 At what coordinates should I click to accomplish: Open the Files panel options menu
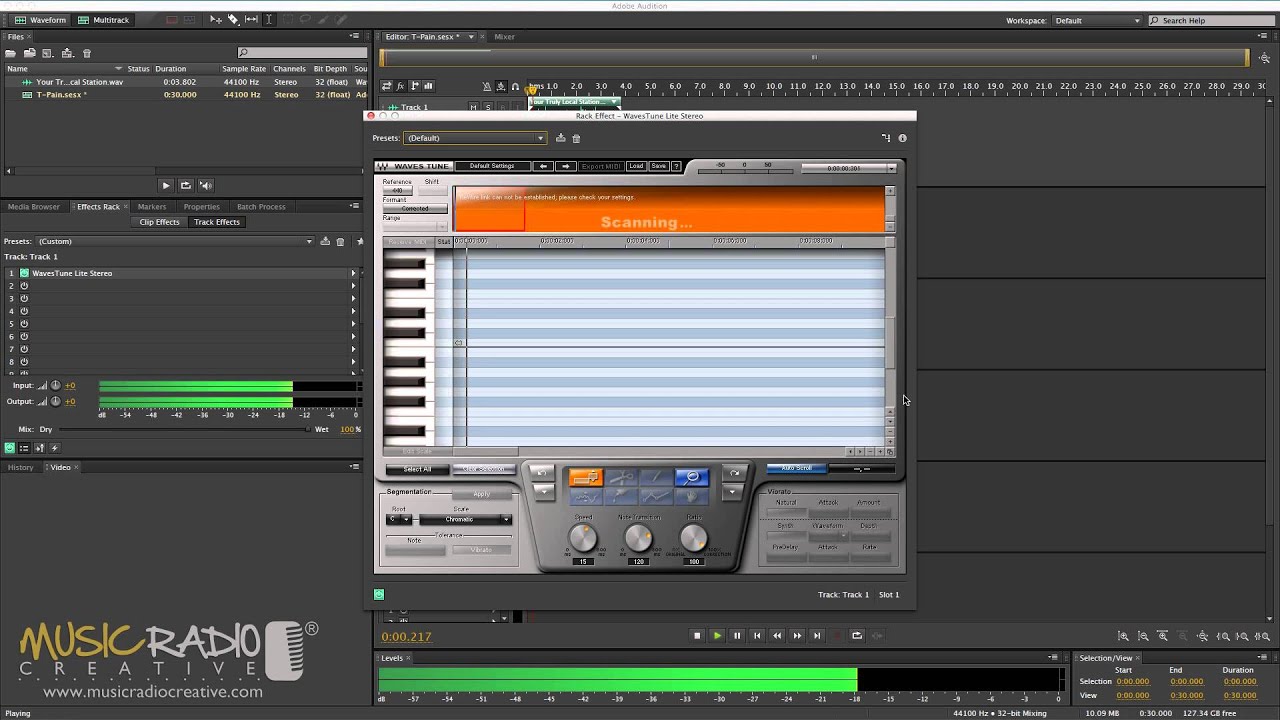[x=354, y=36]
